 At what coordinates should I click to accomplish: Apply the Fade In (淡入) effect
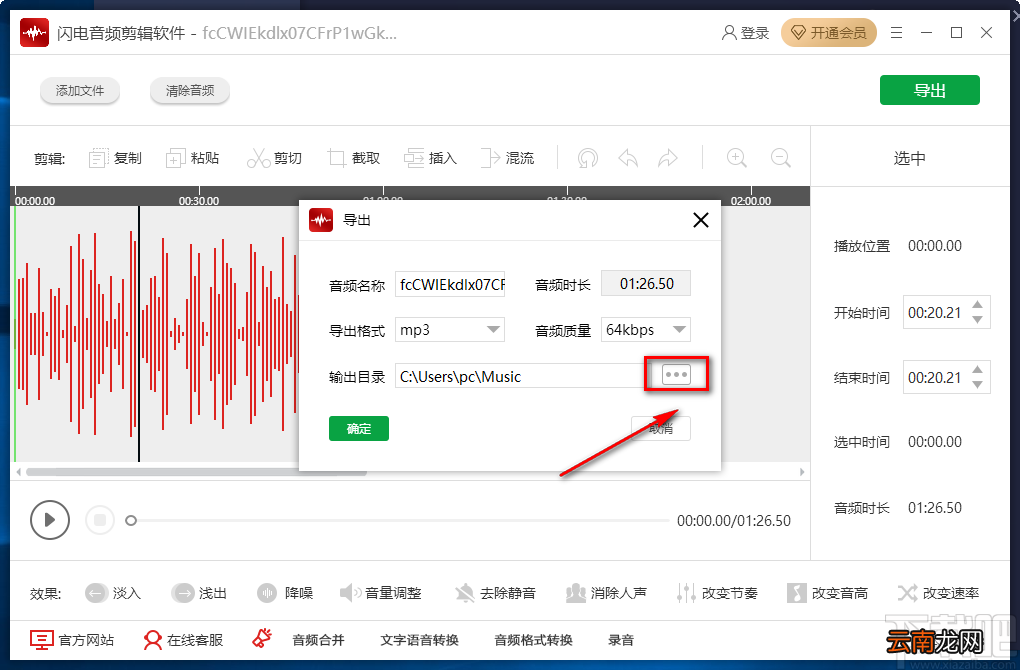[113, 593]
